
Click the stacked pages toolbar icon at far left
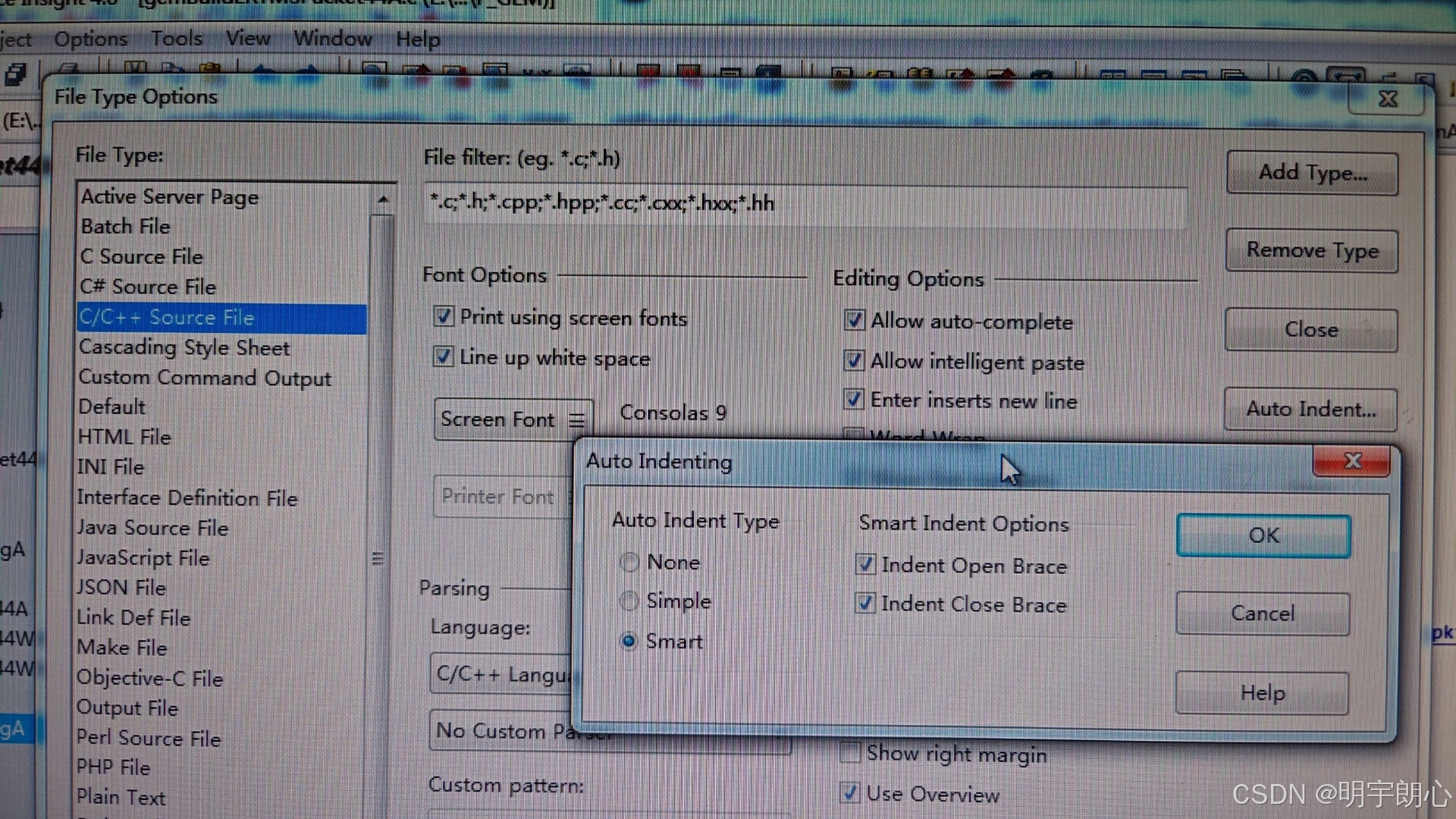click(x=15, y=74)
